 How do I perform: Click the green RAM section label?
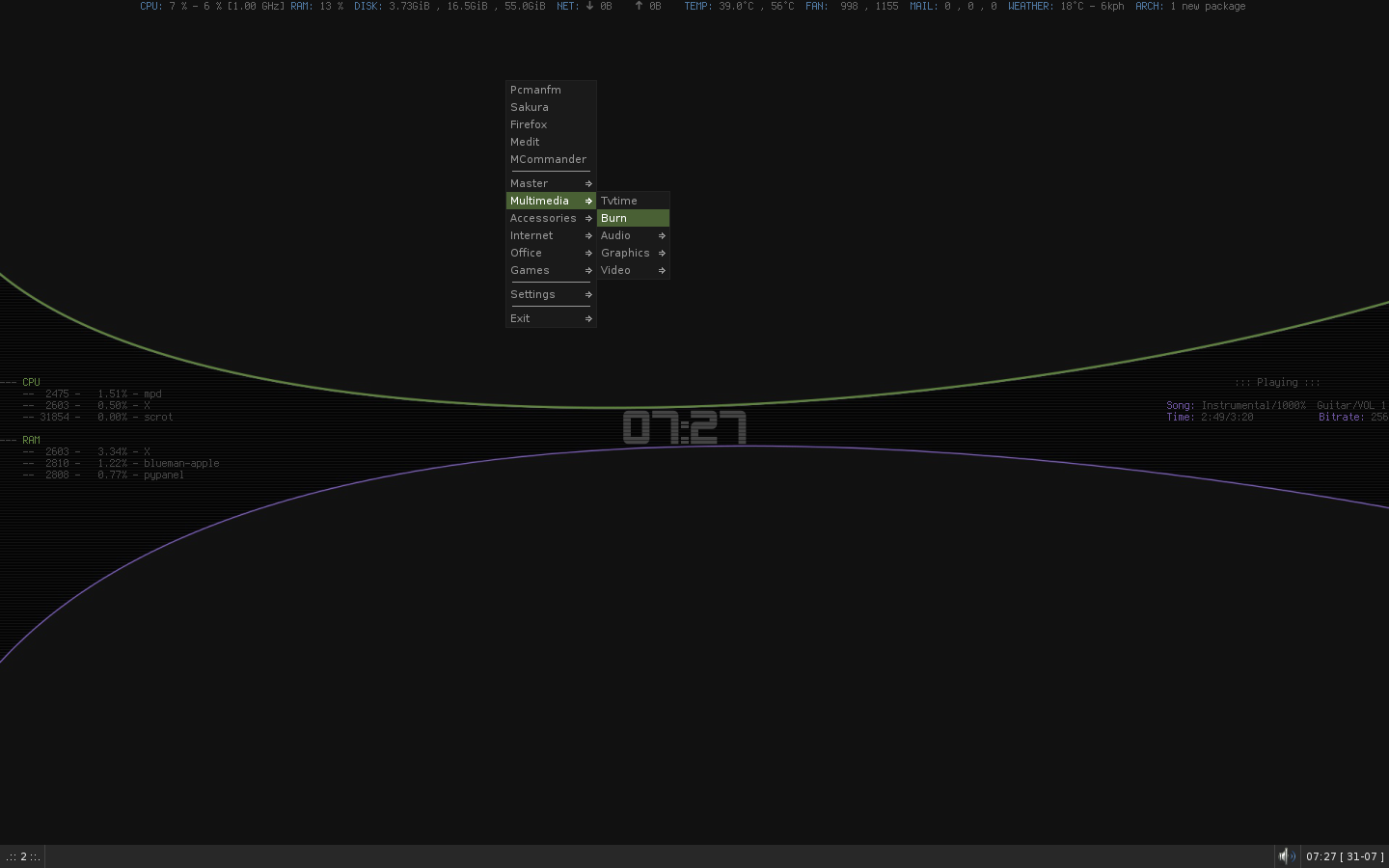click(31, 440)
